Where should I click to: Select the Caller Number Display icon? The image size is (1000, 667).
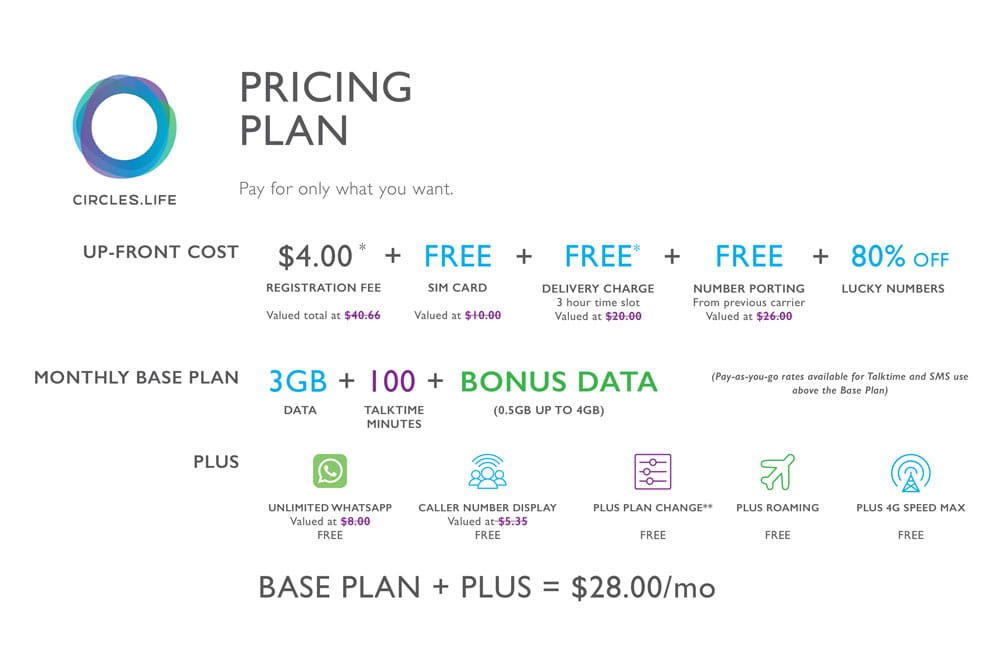(x=487, y=470)
